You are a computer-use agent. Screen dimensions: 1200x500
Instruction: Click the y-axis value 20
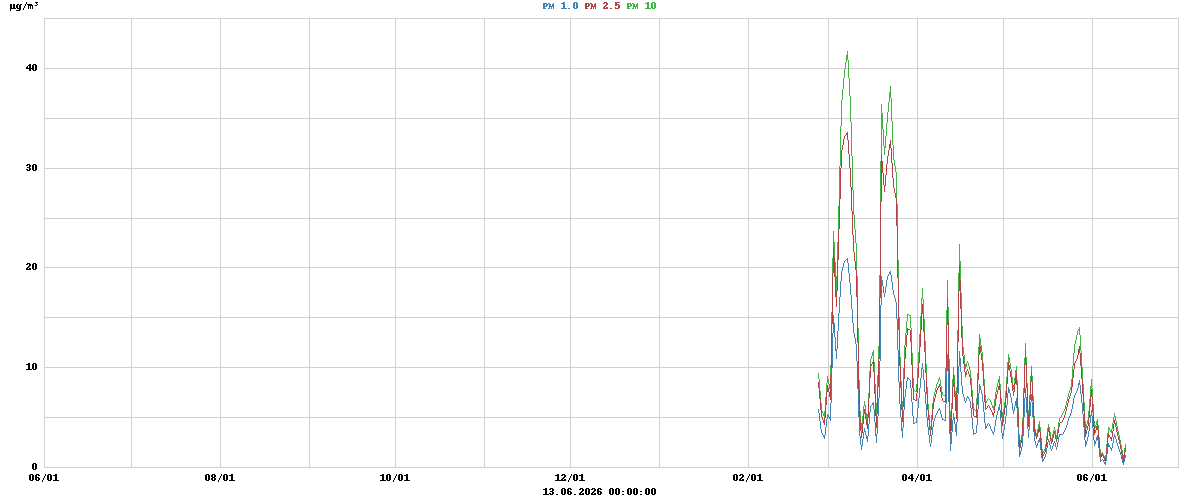click(x=32, y=267)
